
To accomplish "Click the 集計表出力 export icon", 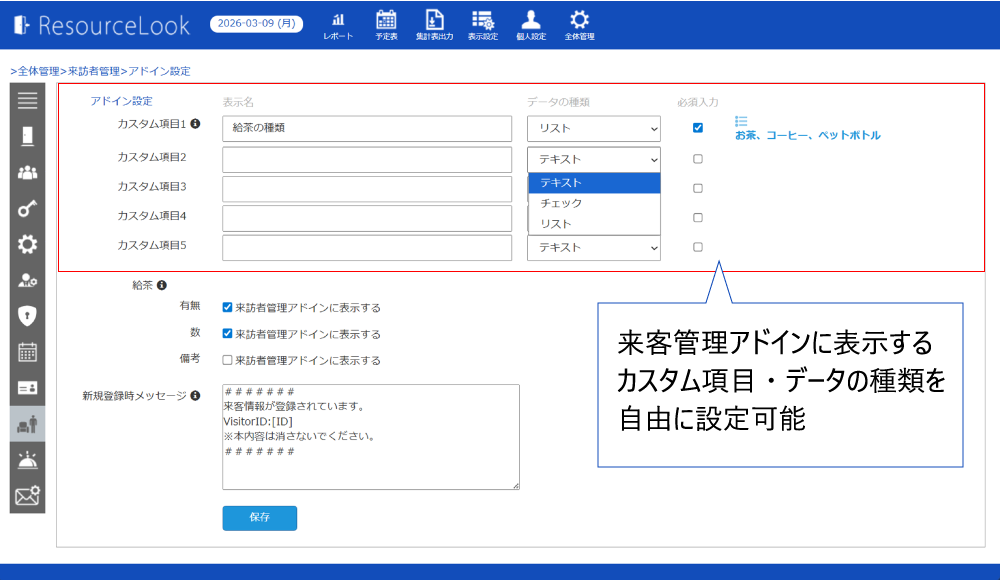I will (434, 25).
